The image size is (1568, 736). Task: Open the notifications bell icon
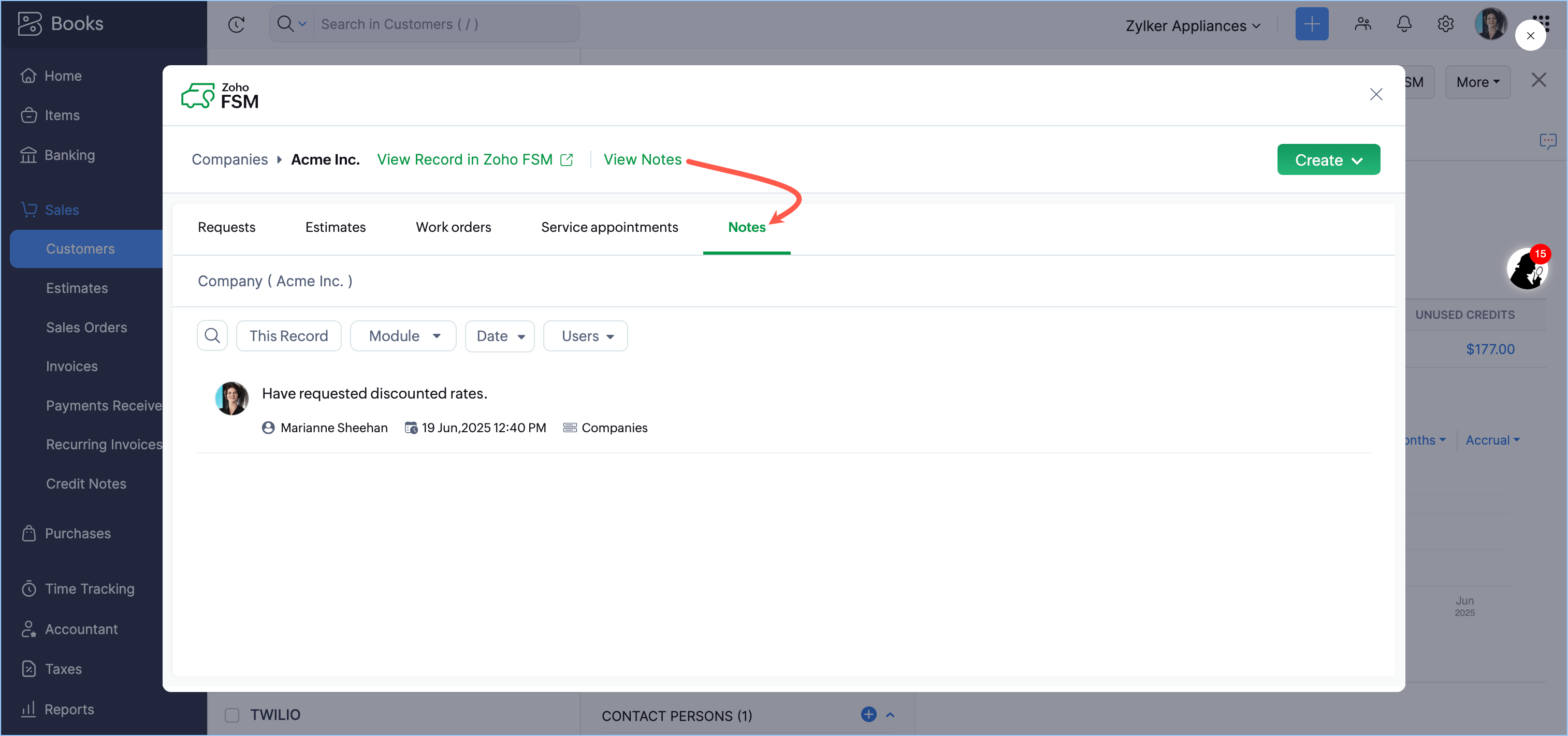[1404, 24]
